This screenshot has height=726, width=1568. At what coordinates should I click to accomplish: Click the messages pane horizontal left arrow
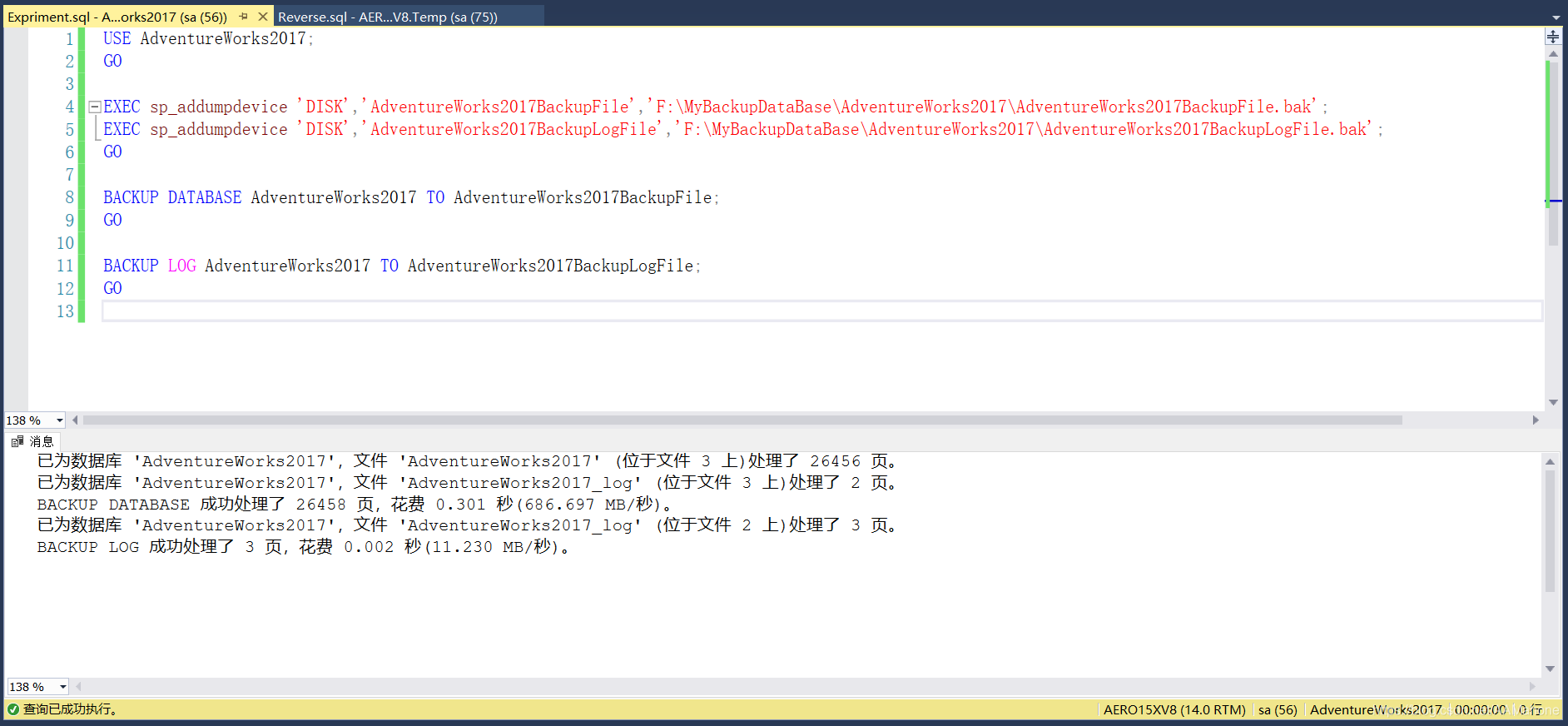[79, 687]
